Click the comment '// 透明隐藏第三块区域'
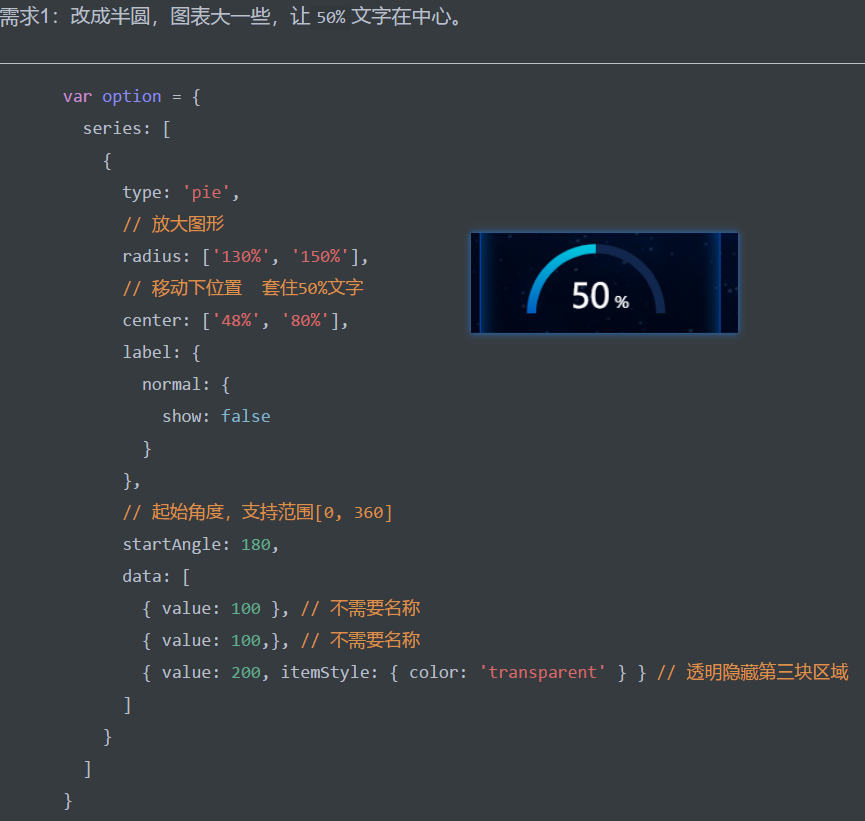The height and width of the screenshot is (821, 865). [x=753, y=673]
